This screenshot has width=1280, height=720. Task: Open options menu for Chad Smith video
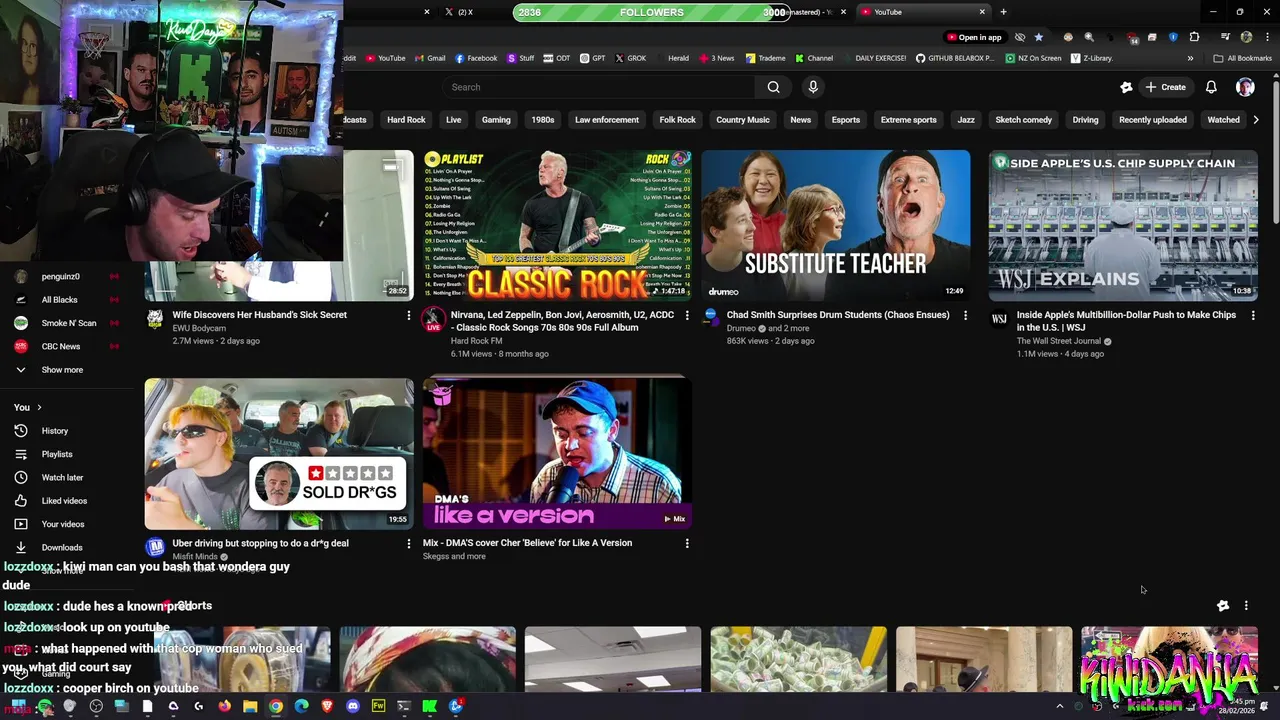(965, 315)
